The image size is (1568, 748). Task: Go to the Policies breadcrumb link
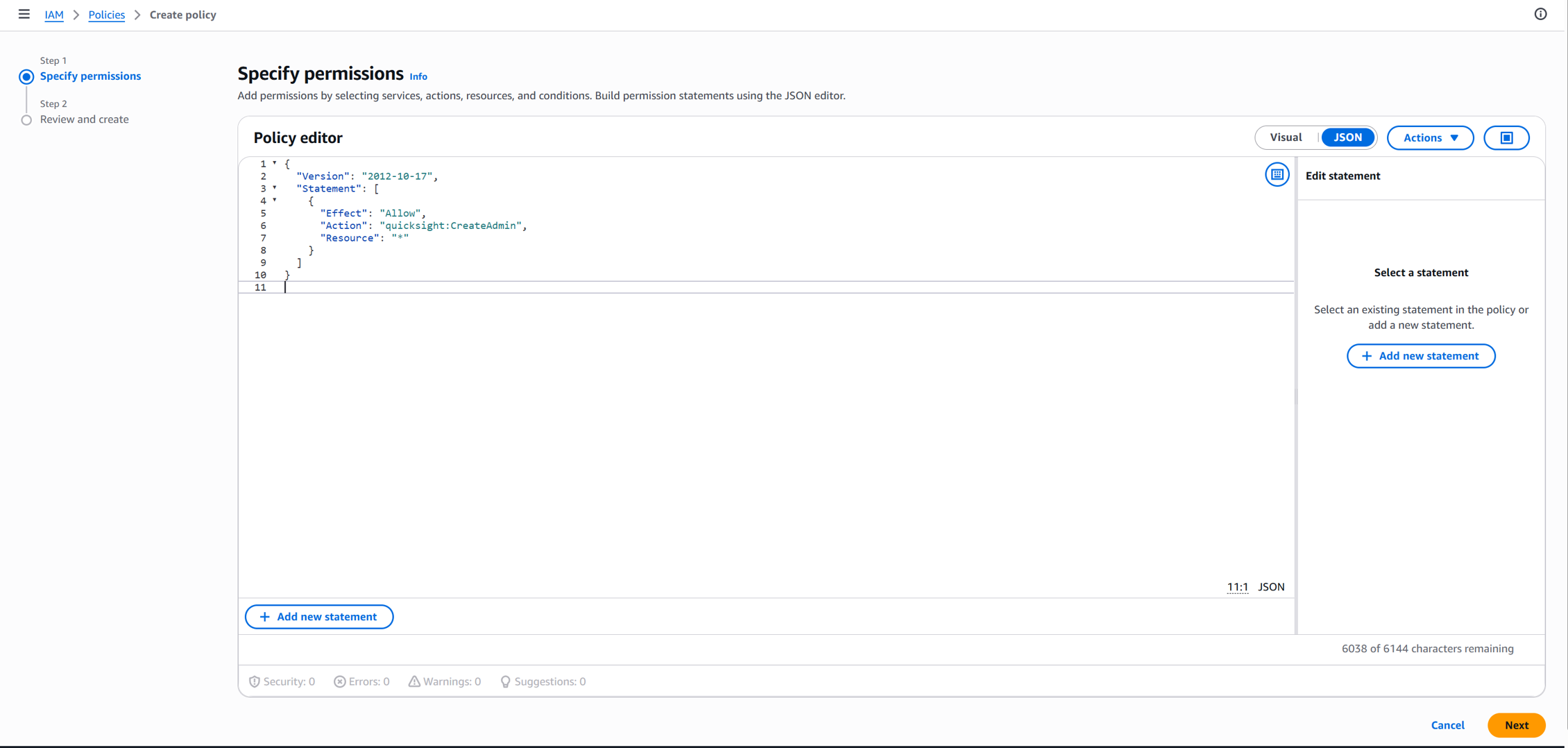(107, 15)
